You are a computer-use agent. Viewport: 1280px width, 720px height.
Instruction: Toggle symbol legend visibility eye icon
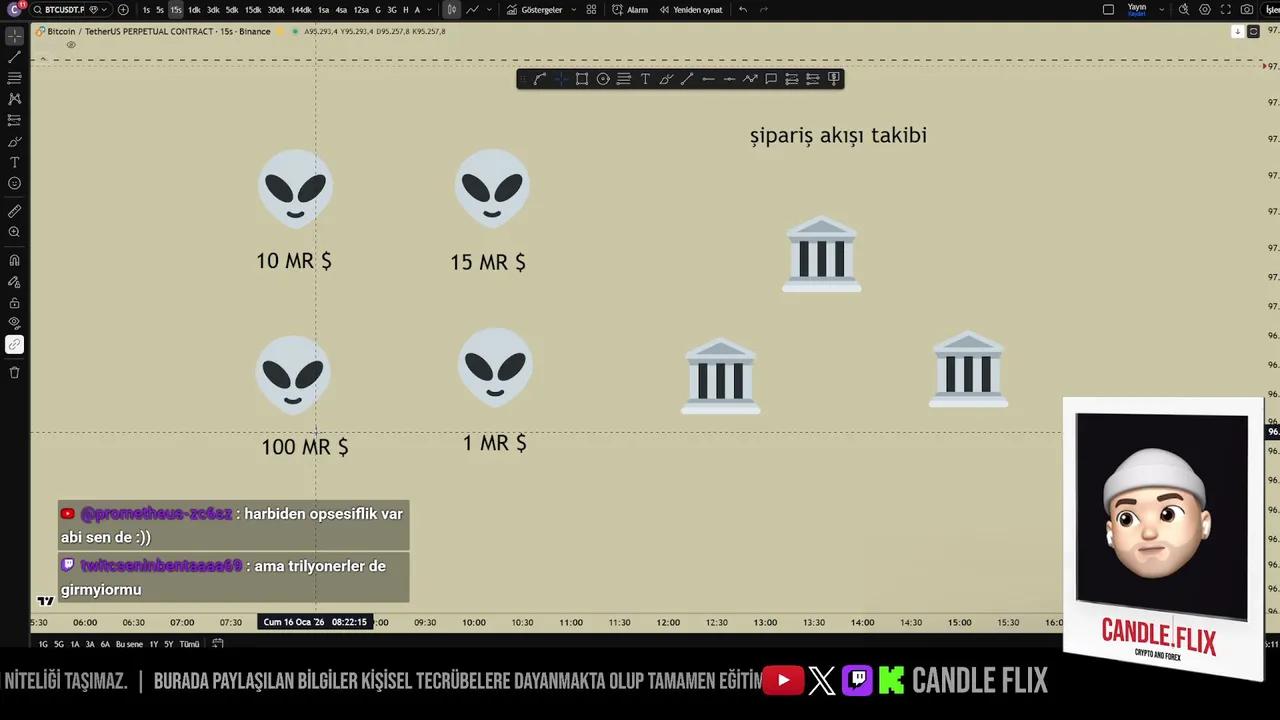pos(71,45)
